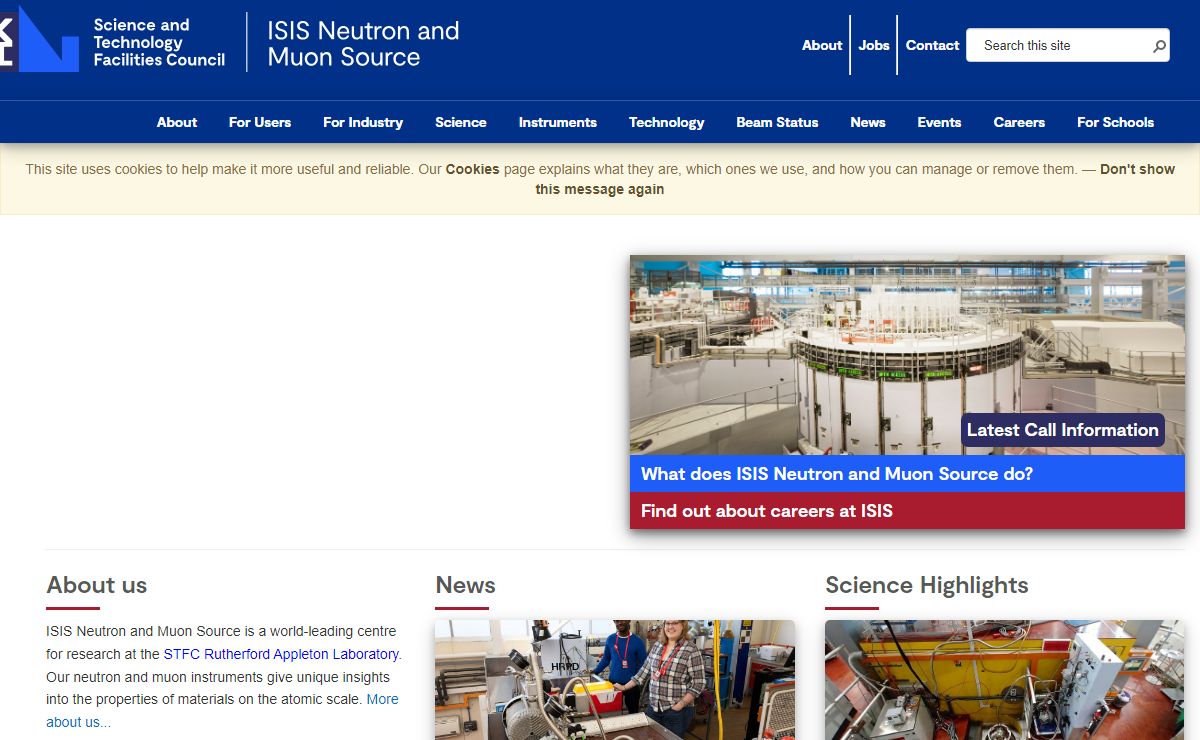Open the STFC Rutherford Appleton Laboratory link
1200x740 pixels.
281,654
